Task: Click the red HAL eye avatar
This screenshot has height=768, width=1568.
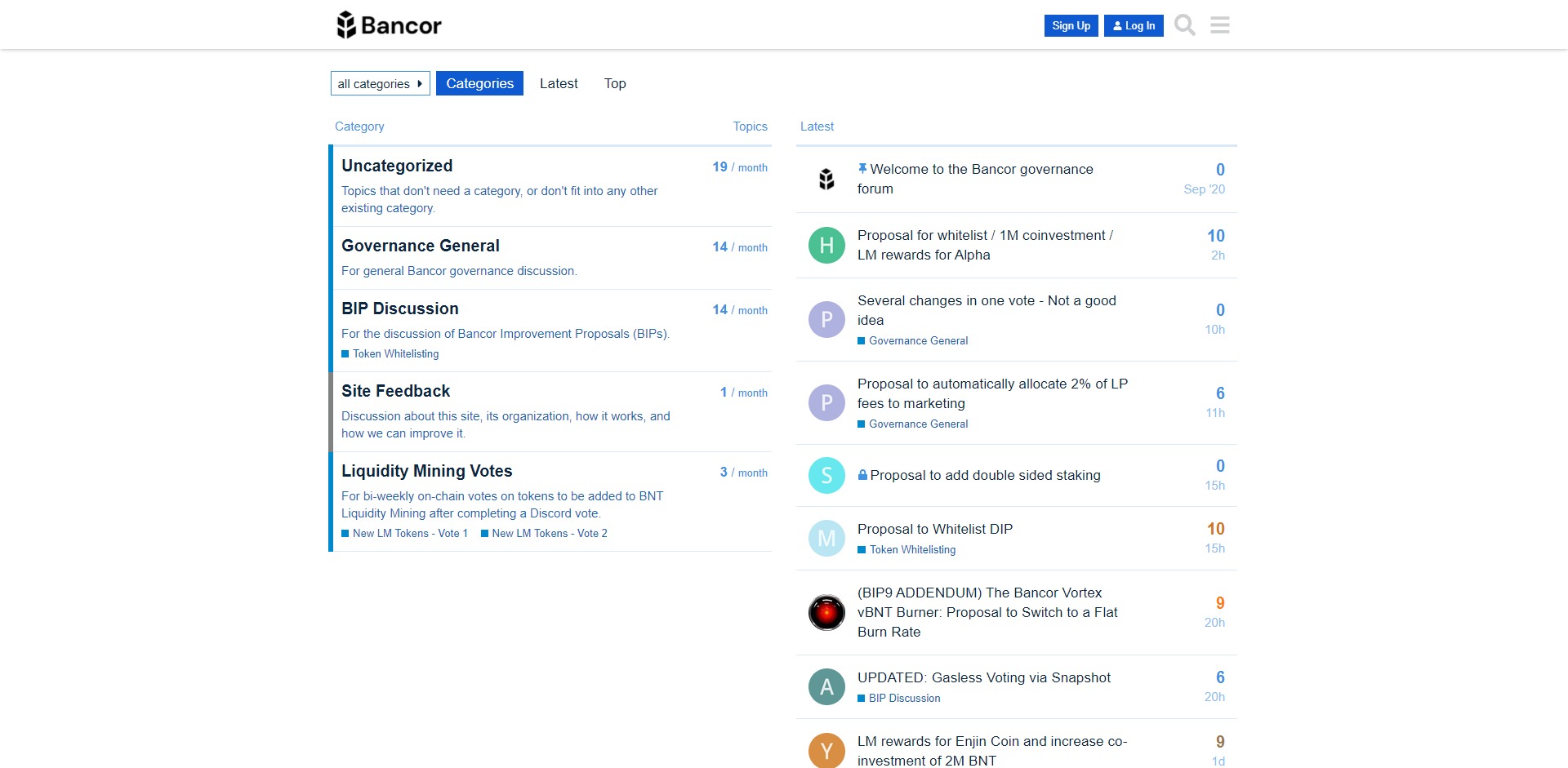Action: coord(826,612)
